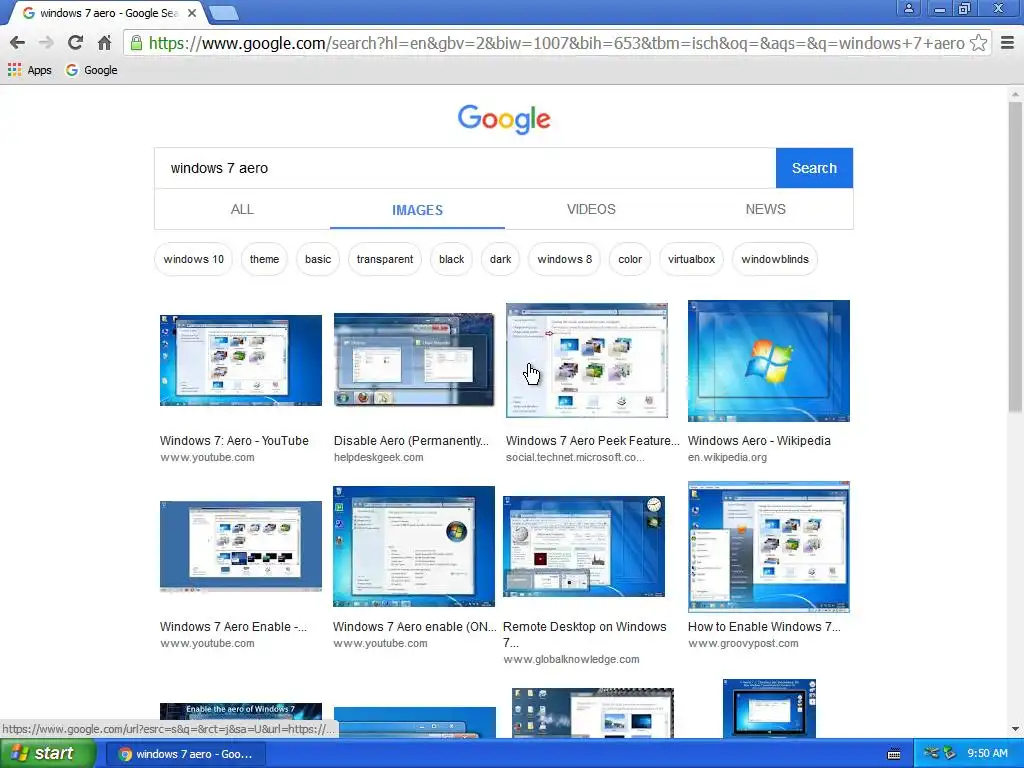Viewport: 1024px width, 768px height.
Task: Open a new tab with the new tab button
Action: (x=225, y=12)
